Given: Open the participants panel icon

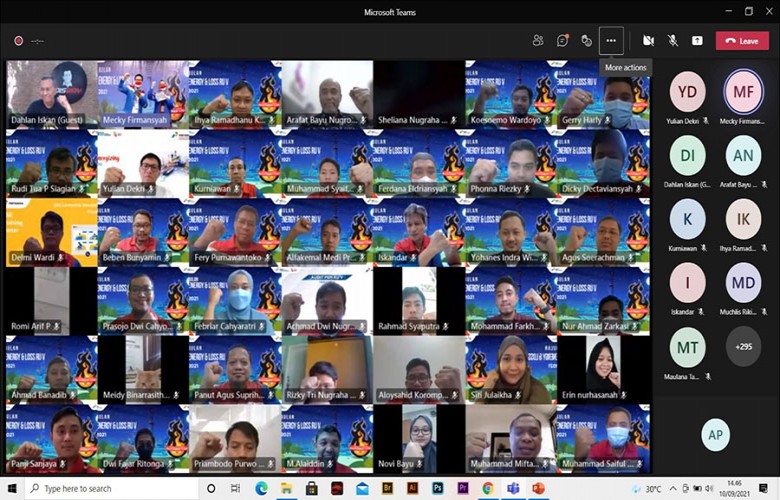Looking at the screenshot, I should click(x=538, y=41).
